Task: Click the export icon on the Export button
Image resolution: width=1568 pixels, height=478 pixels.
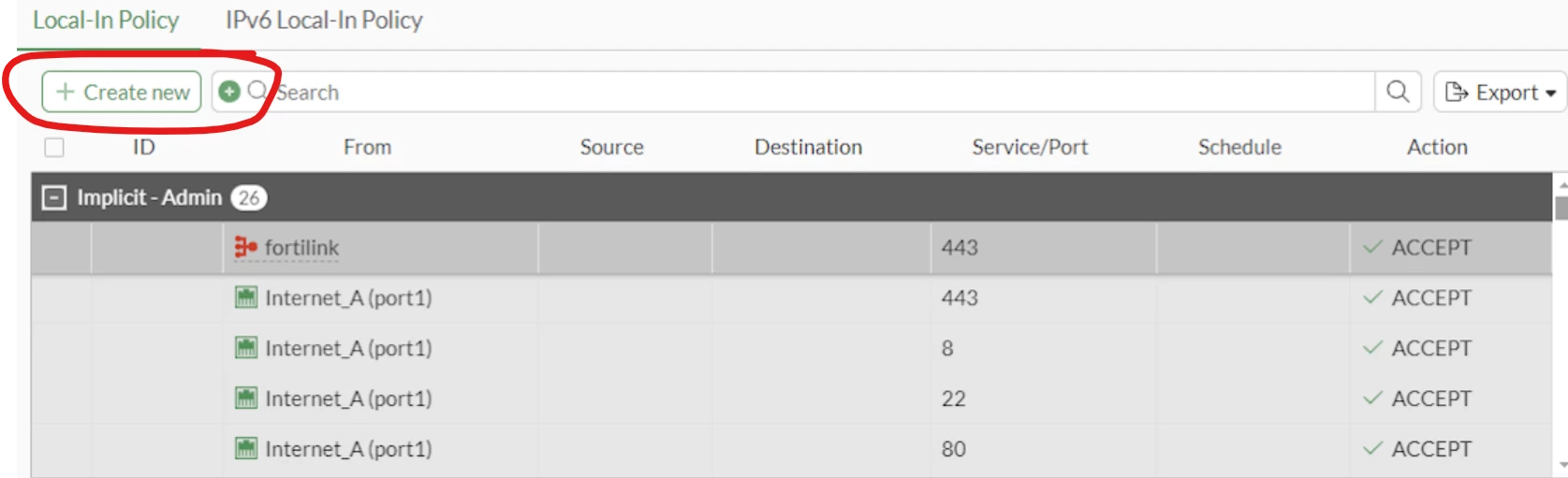Action: [x=1457, y=92]
